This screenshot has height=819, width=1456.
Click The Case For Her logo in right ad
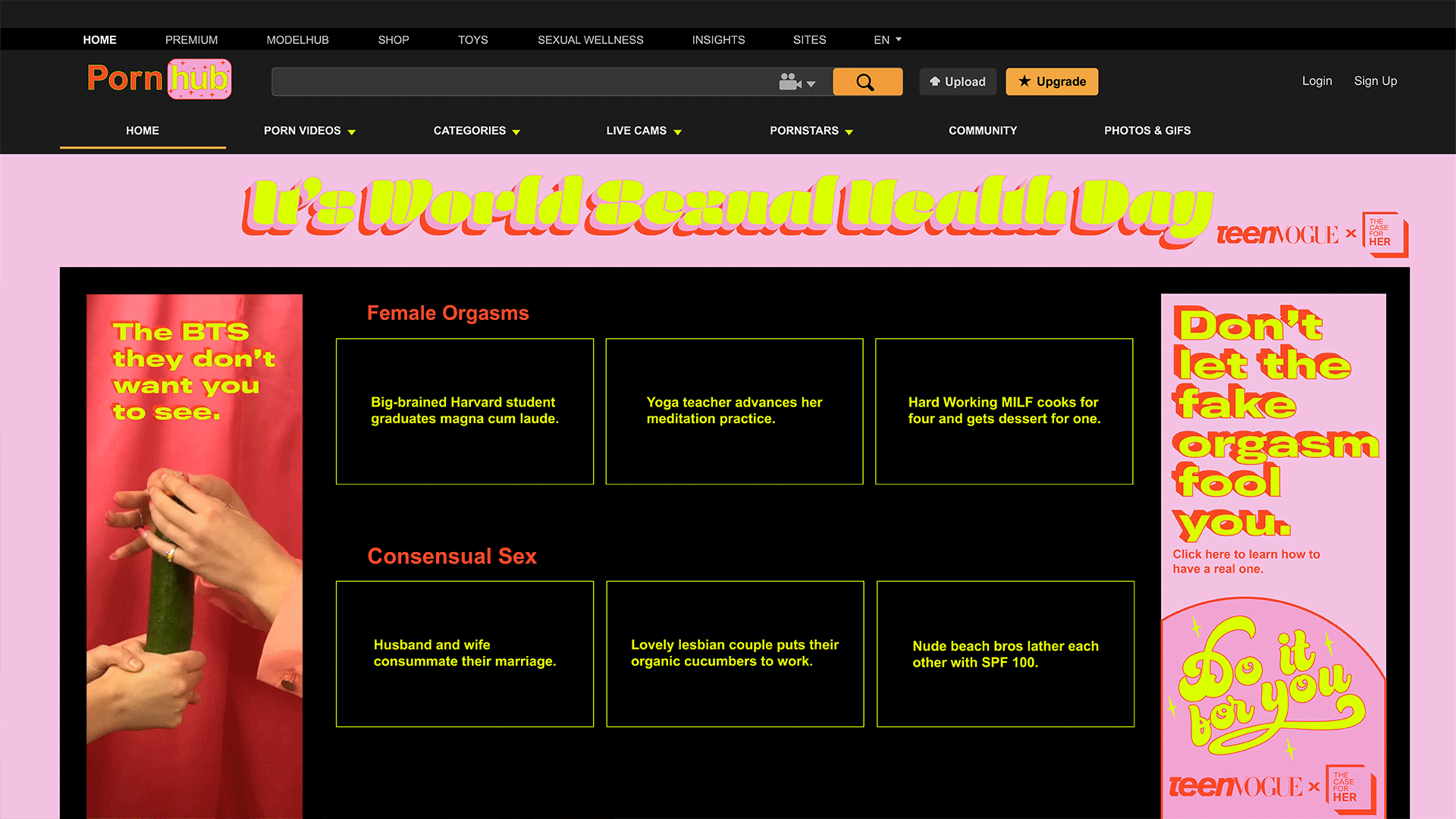pyautogui.click(x=1351, y=789)
